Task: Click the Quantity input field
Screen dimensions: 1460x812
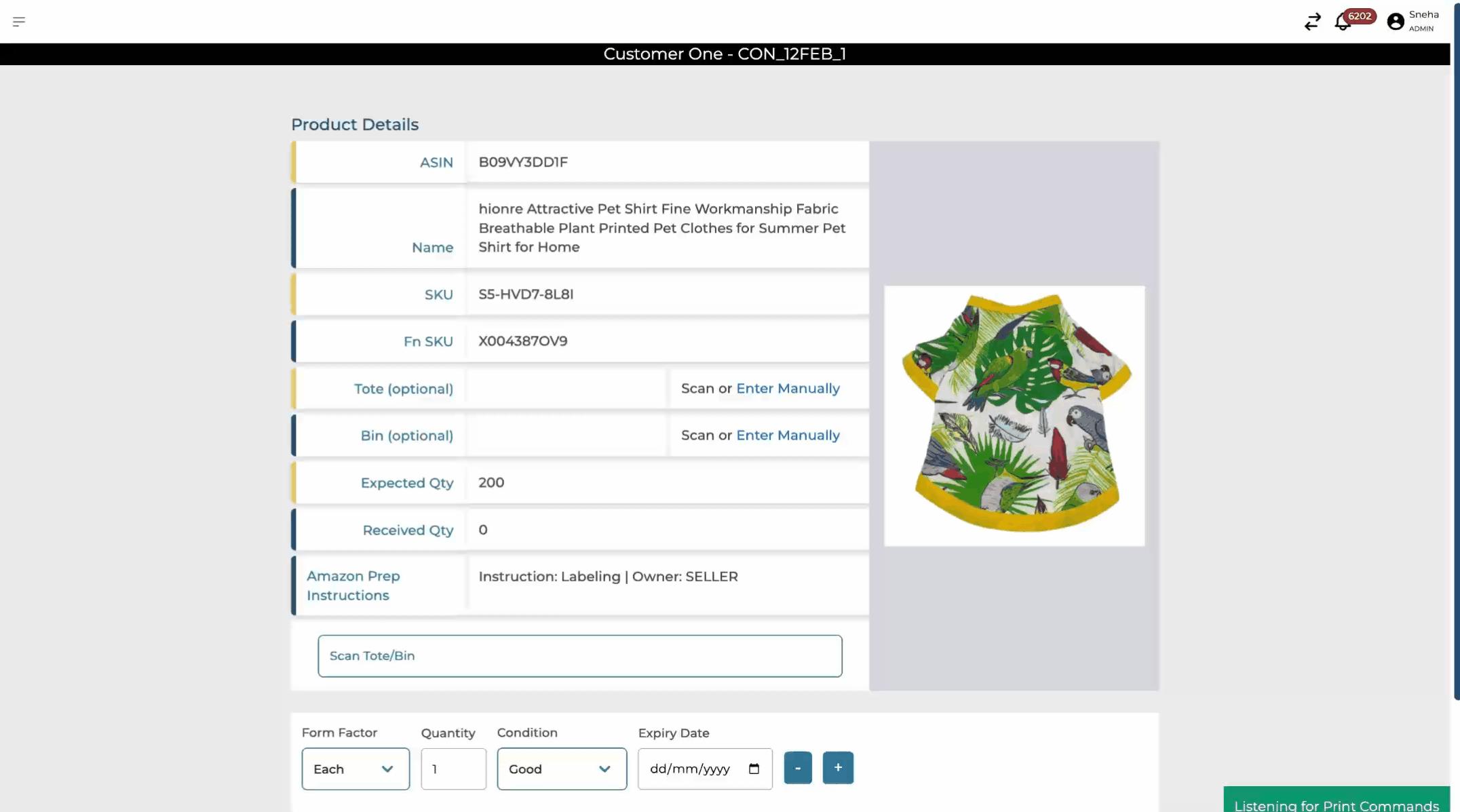Action: click(453, 769)
